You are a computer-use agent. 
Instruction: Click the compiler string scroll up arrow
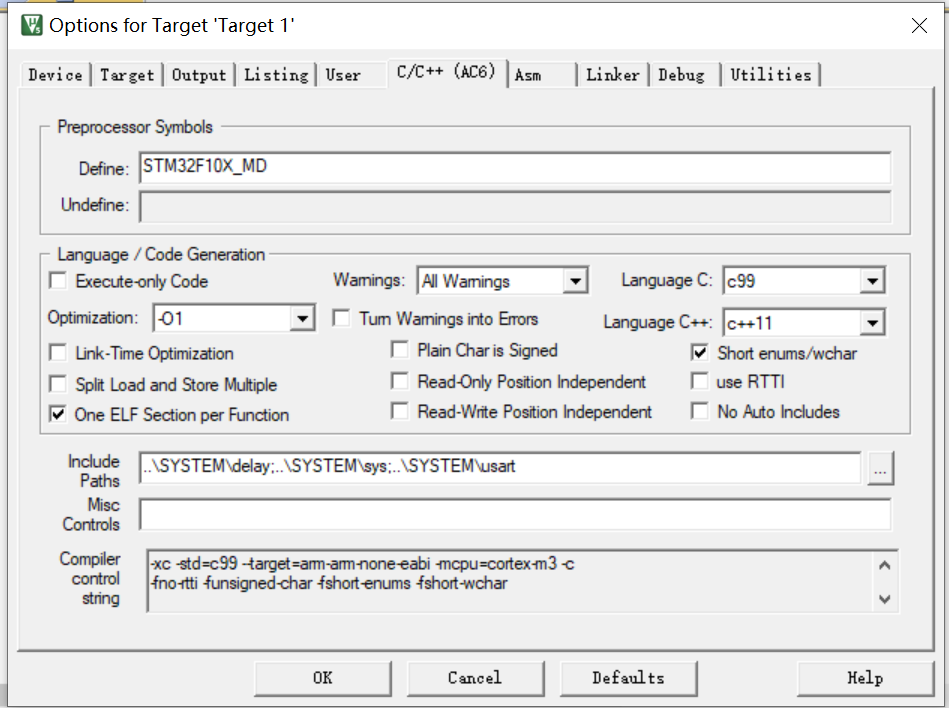884,565
